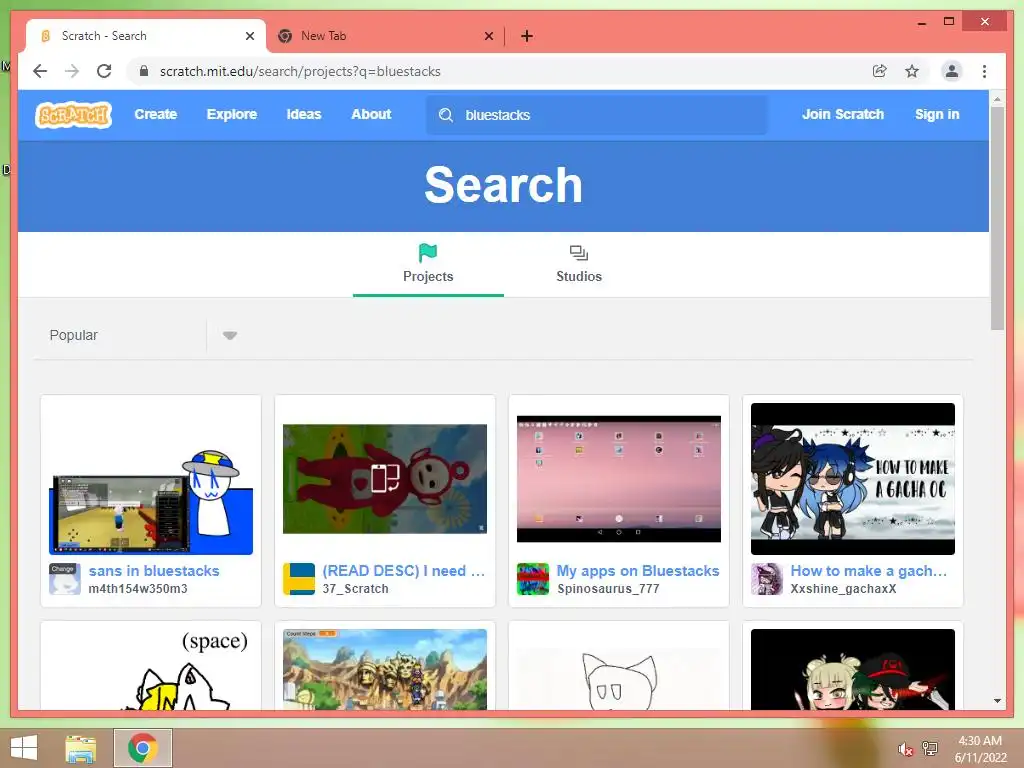The image size is (1024, 768).
Task: Open the Explore menu item
Action: point(232,114)
